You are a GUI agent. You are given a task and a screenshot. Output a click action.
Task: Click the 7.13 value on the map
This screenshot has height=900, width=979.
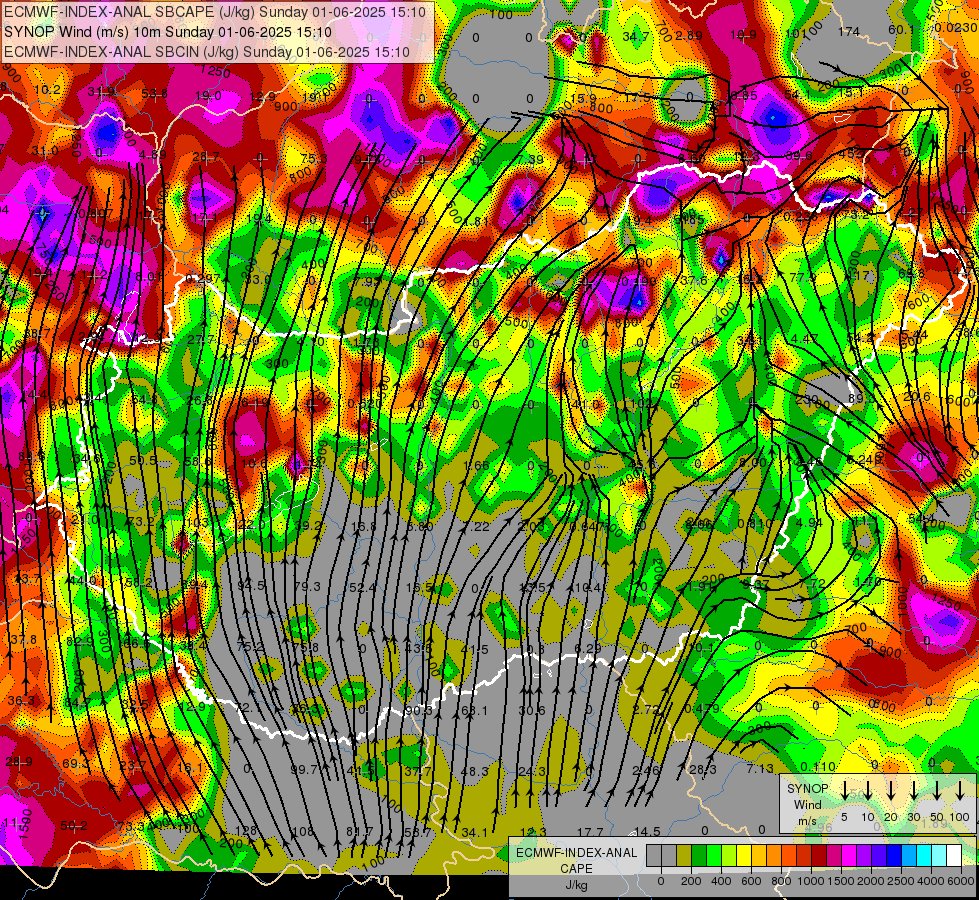point(760,769)
